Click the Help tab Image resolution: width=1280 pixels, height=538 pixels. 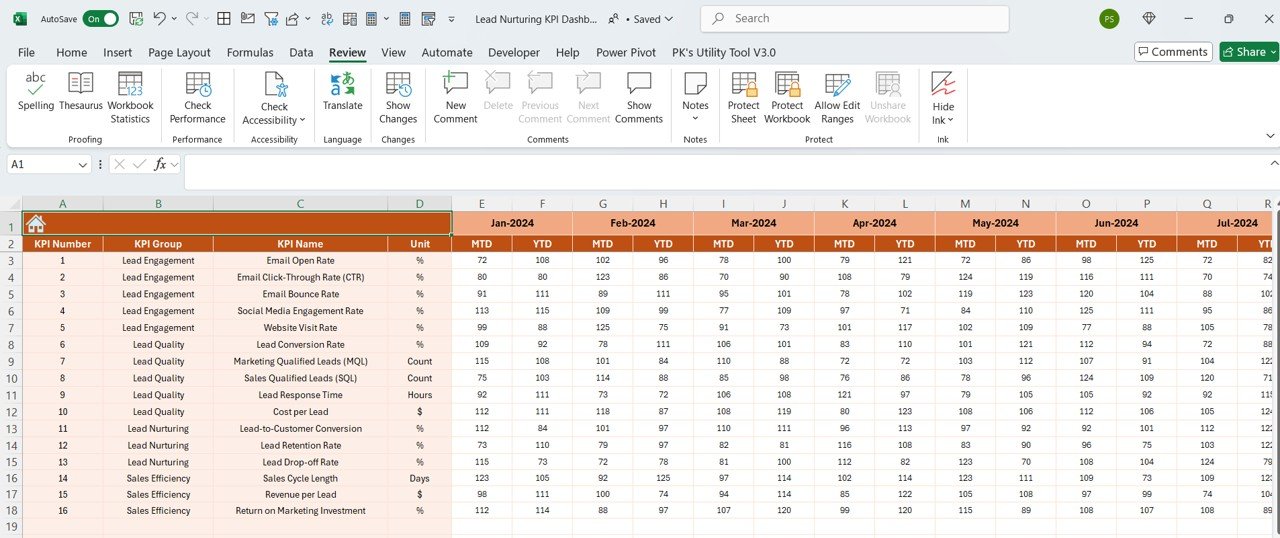(567, 53)
